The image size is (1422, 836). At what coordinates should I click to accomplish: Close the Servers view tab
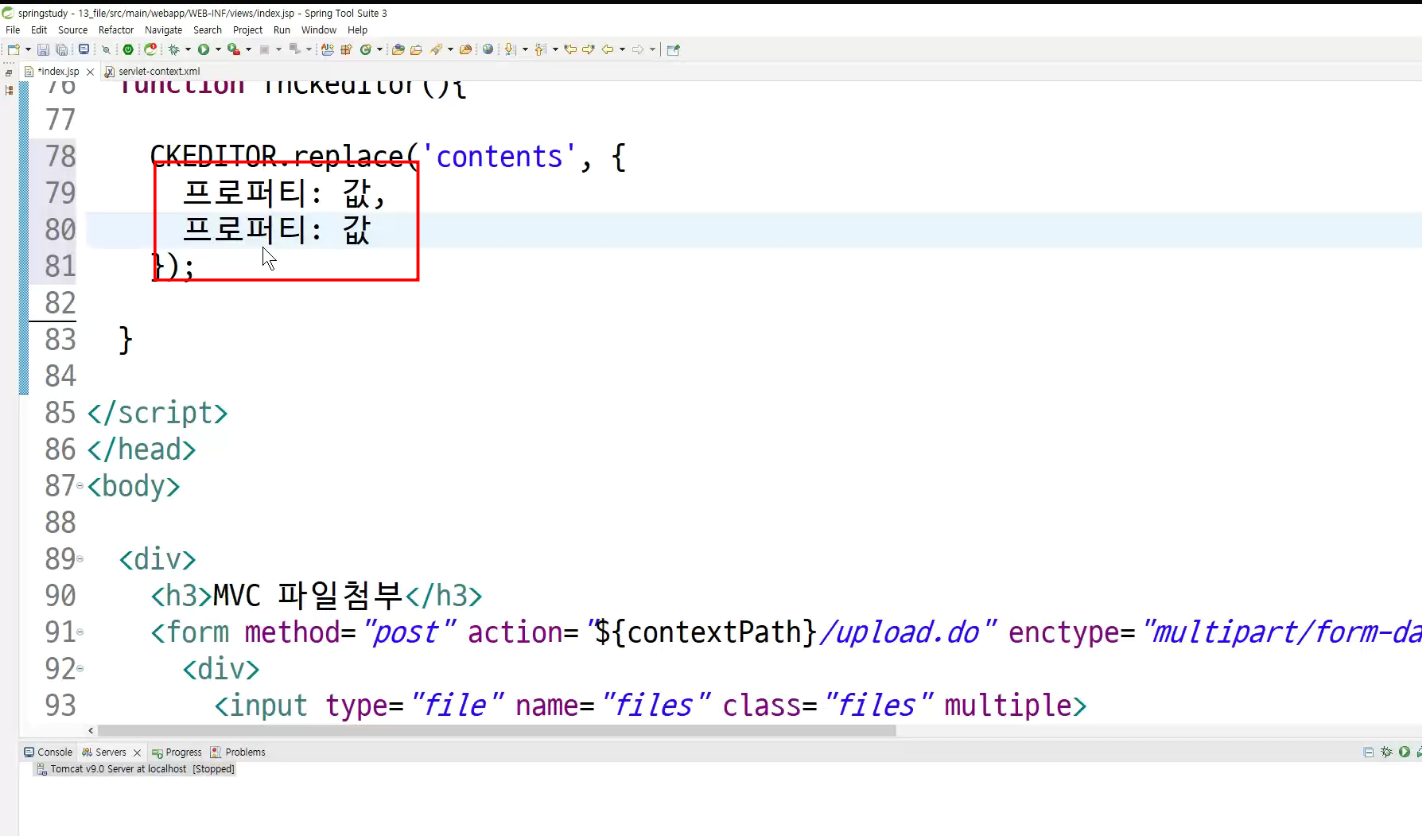click(x=137, y=752)
